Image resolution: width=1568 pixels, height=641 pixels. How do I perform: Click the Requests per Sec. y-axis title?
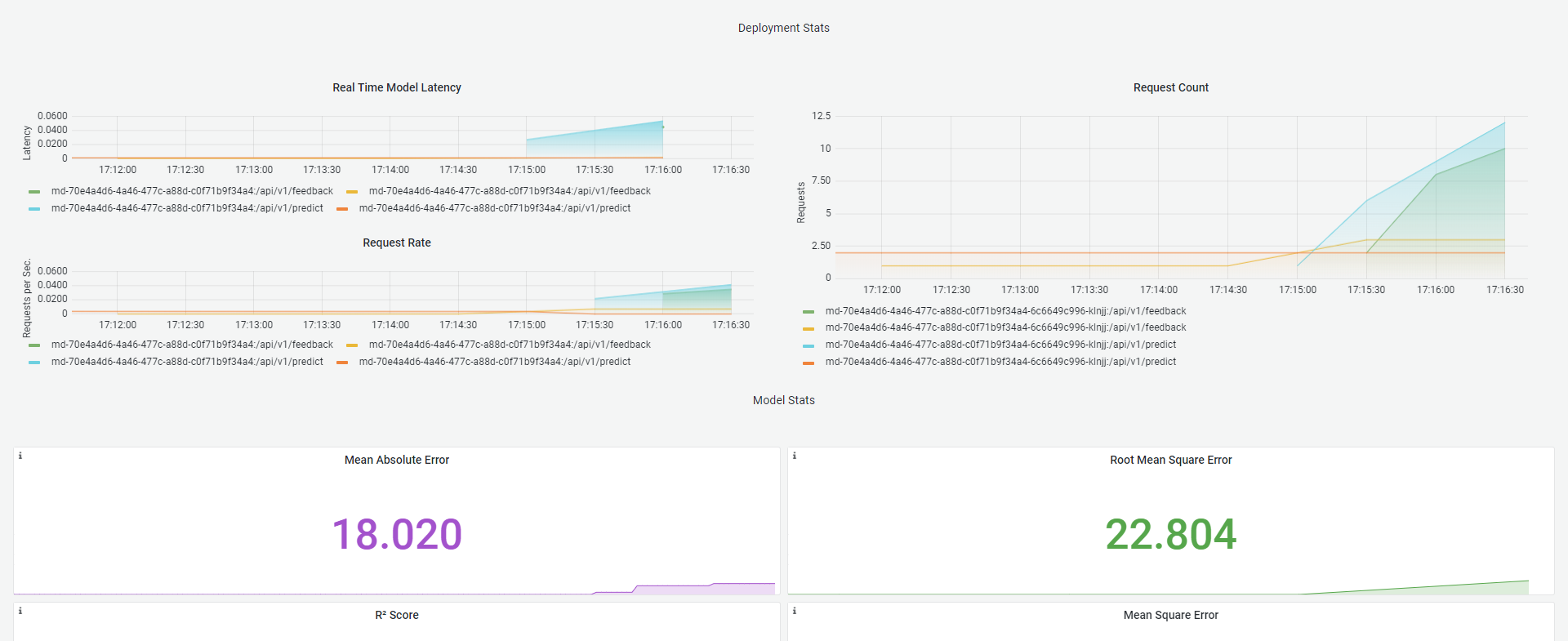click(x=27, y=298)
